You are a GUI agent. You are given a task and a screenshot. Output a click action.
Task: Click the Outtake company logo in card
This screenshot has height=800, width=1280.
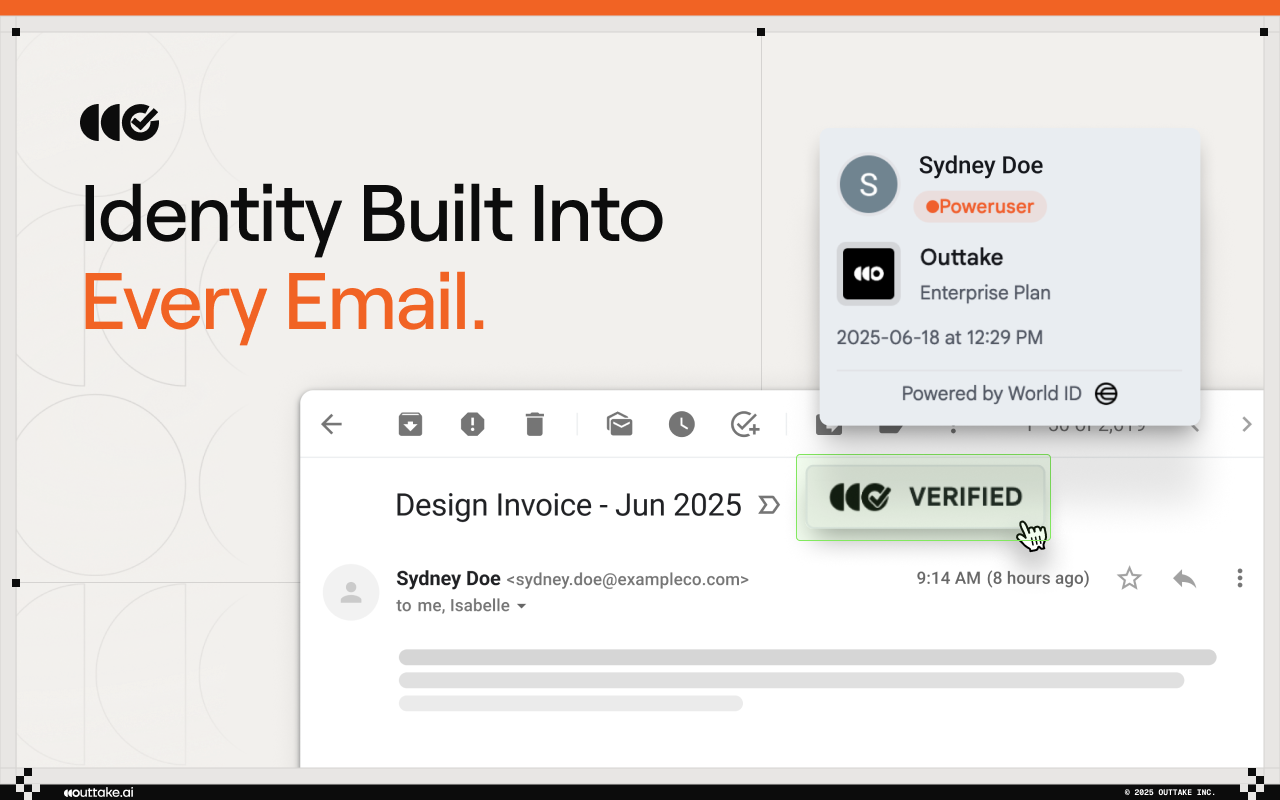tap(869, 273)
